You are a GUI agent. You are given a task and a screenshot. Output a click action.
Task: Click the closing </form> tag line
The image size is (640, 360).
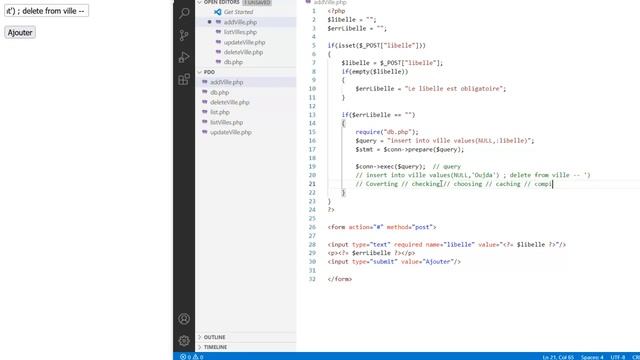tap(340, 279)
